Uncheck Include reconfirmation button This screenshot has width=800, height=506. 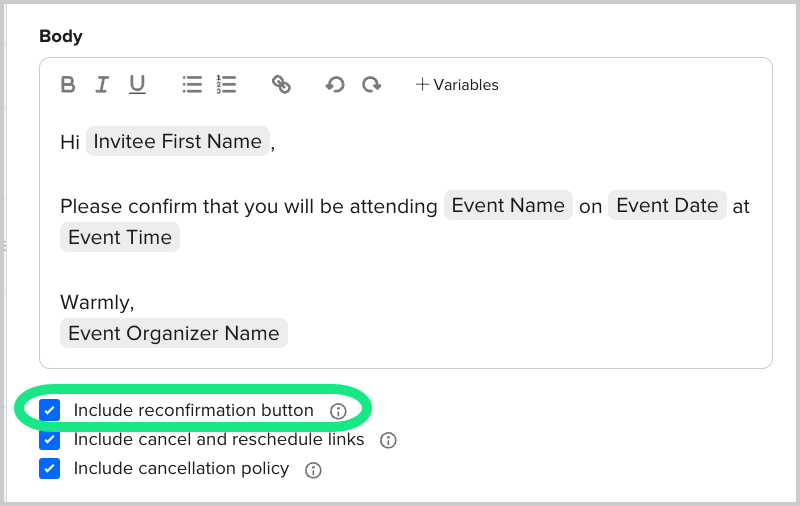tap(50, 410)
